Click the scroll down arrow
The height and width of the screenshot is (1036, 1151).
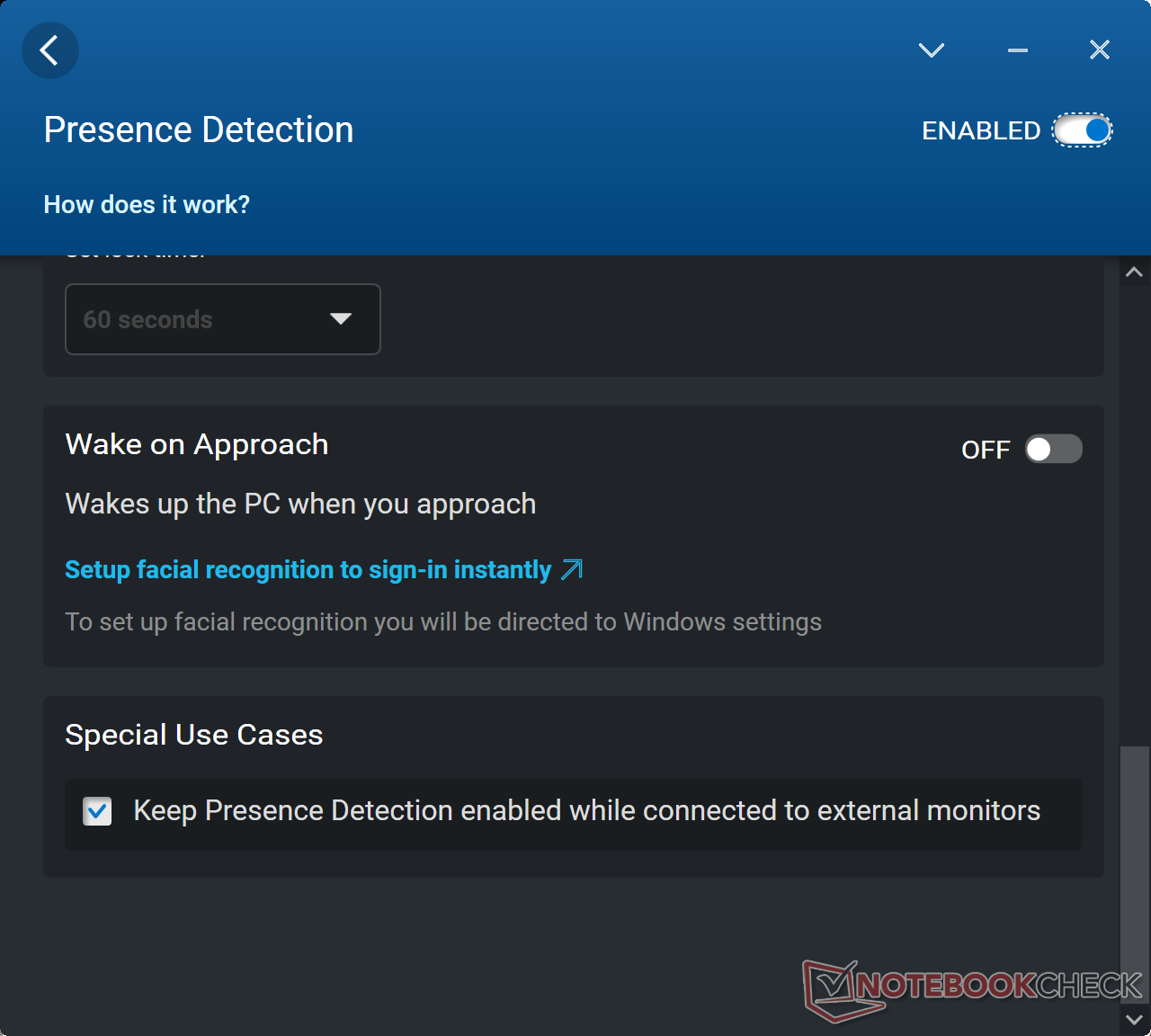(x=1135, y=1020)
